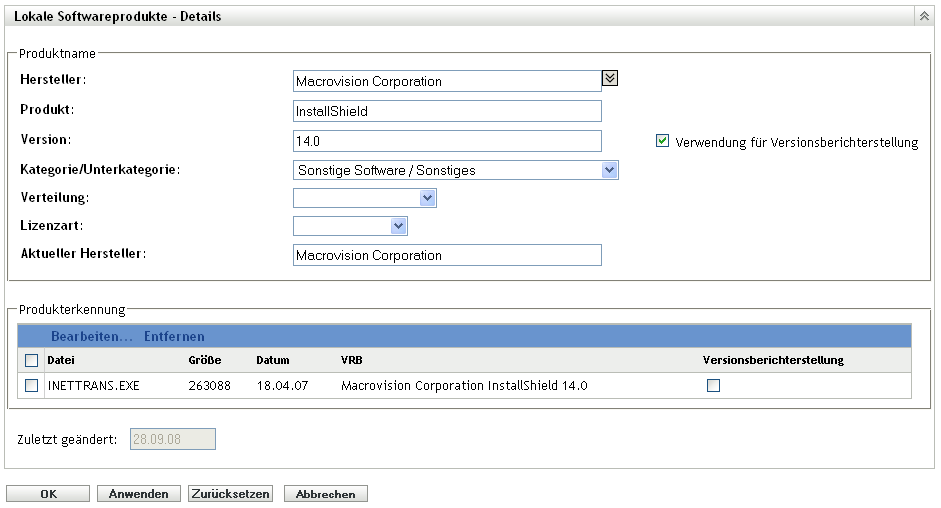Click the Entfernen menu link
This screenshot has width=941, height=508.
pyautogui.click(x=174, y=337)
